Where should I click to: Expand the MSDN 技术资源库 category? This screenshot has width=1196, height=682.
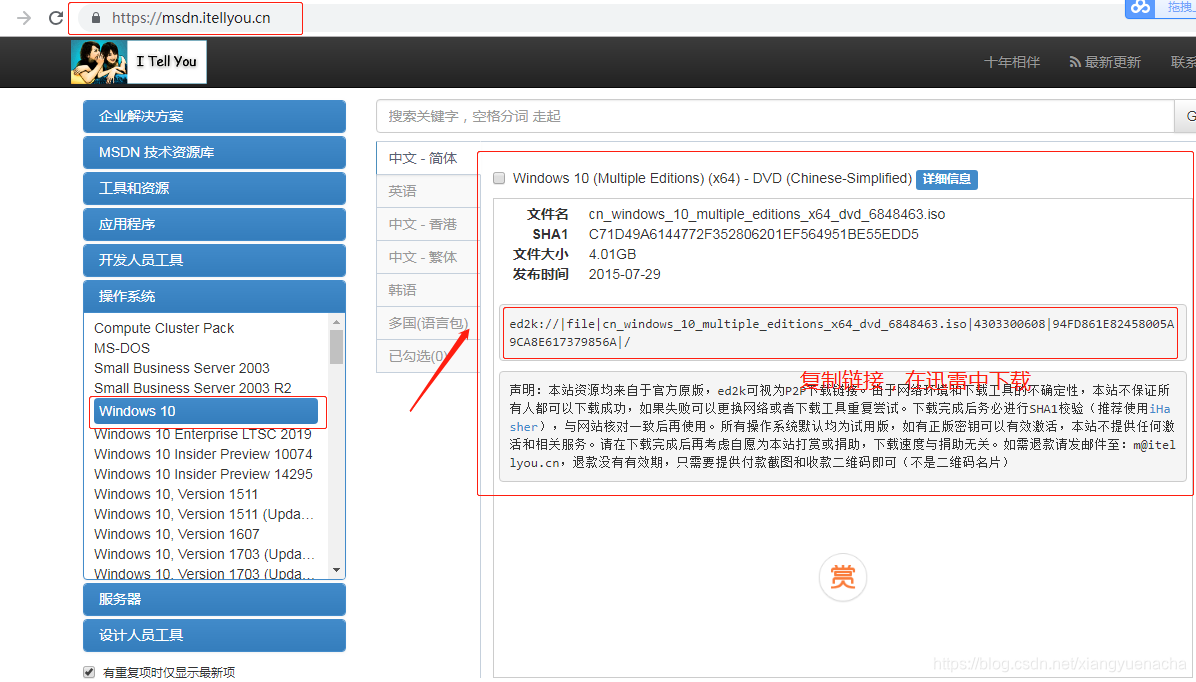coord(214,152)
